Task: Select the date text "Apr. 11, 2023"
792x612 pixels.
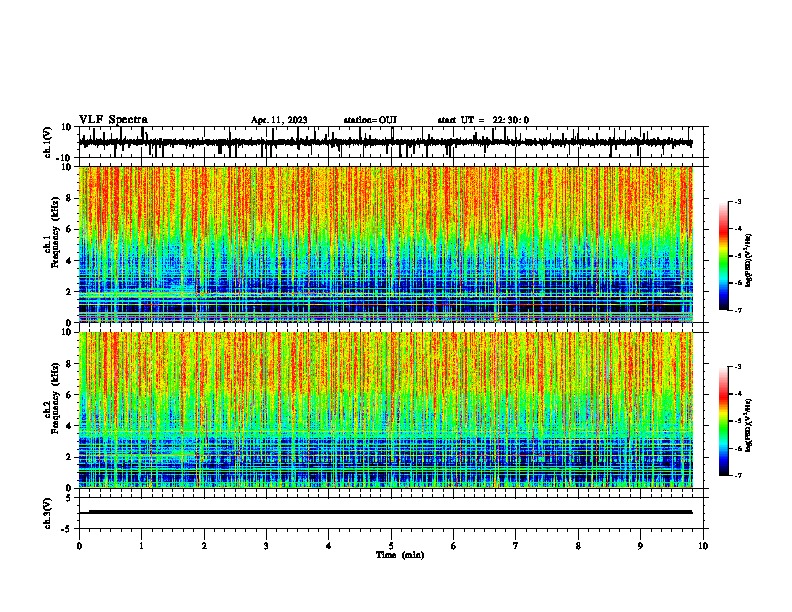Action: pos(279,120)
